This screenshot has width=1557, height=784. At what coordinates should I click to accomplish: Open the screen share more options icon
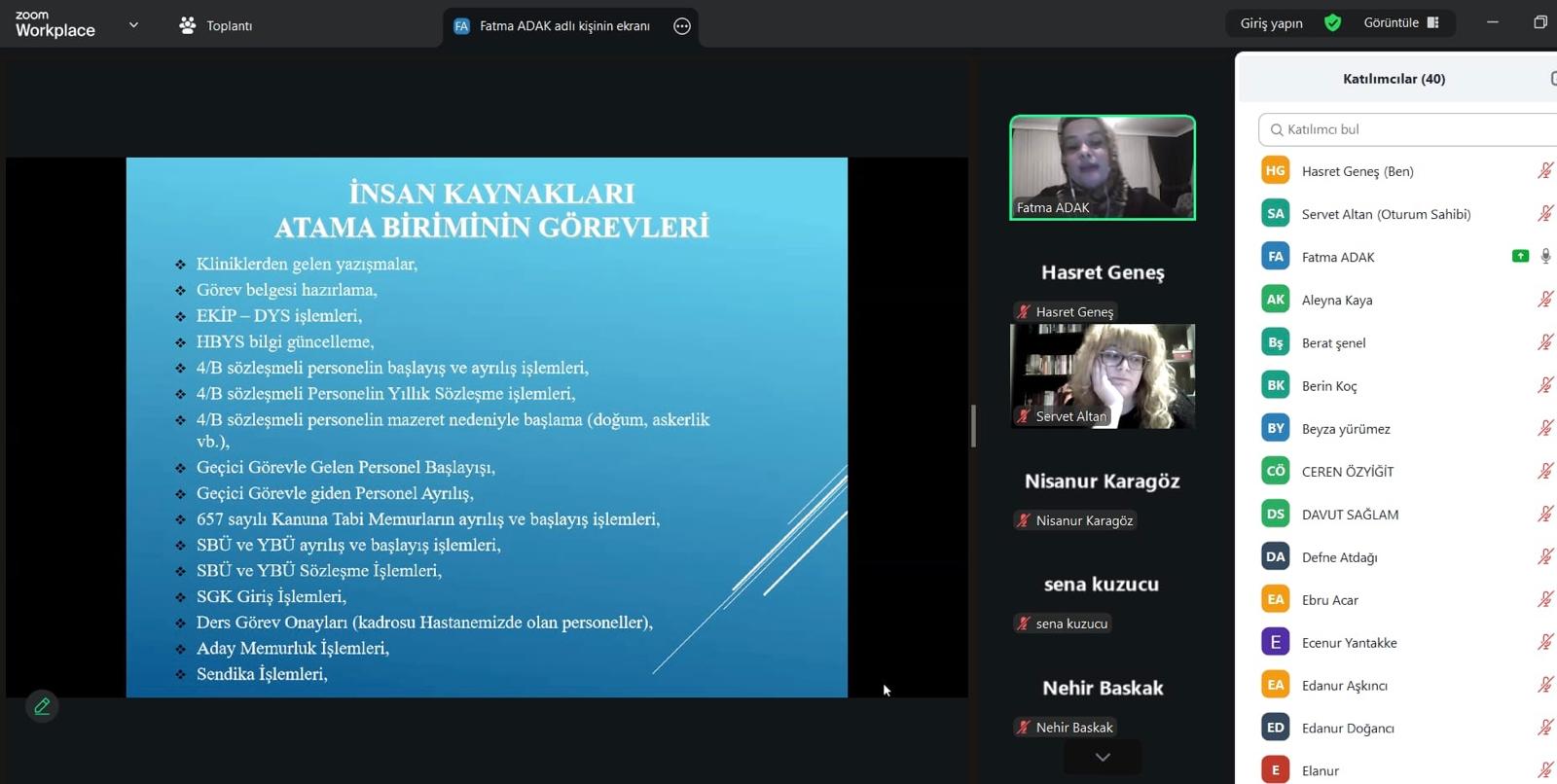coord(682,26)
